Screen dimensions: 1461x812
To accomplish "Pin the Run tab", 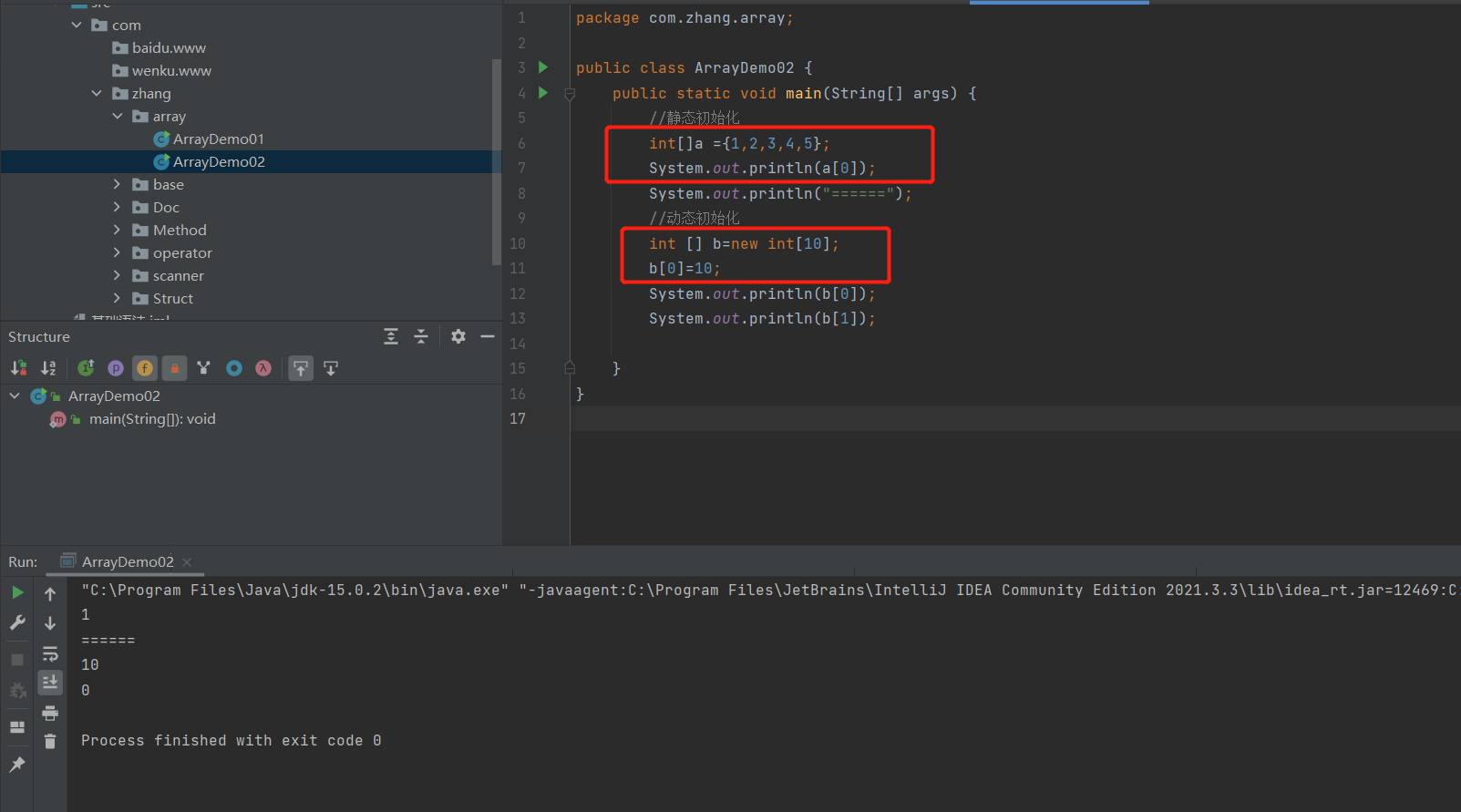I will pos(17,764).
